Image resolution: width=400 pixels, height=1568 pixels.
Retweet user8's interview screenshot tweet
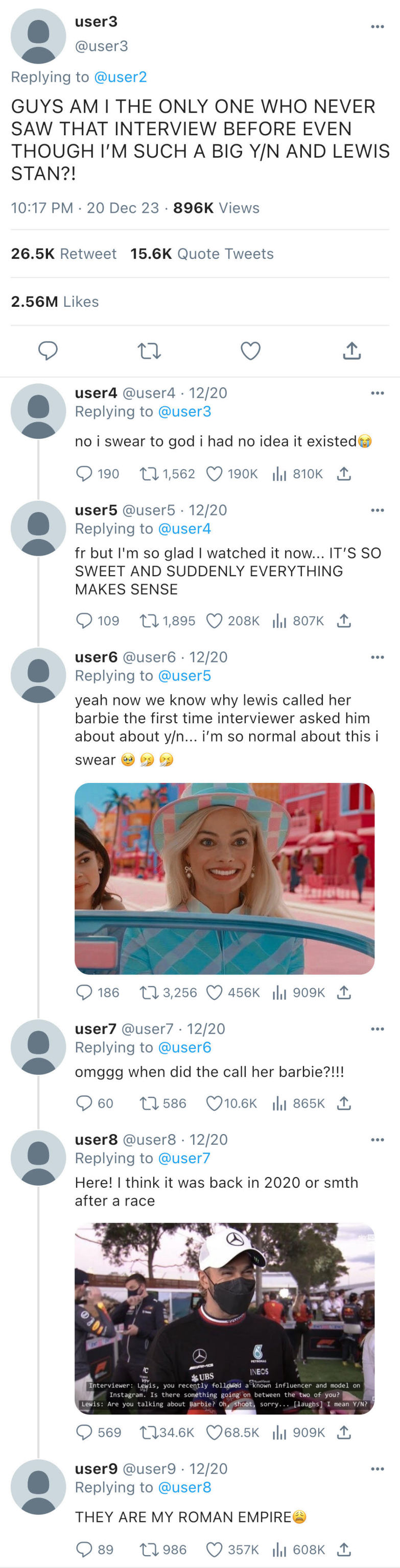(x=149, y=1432)
